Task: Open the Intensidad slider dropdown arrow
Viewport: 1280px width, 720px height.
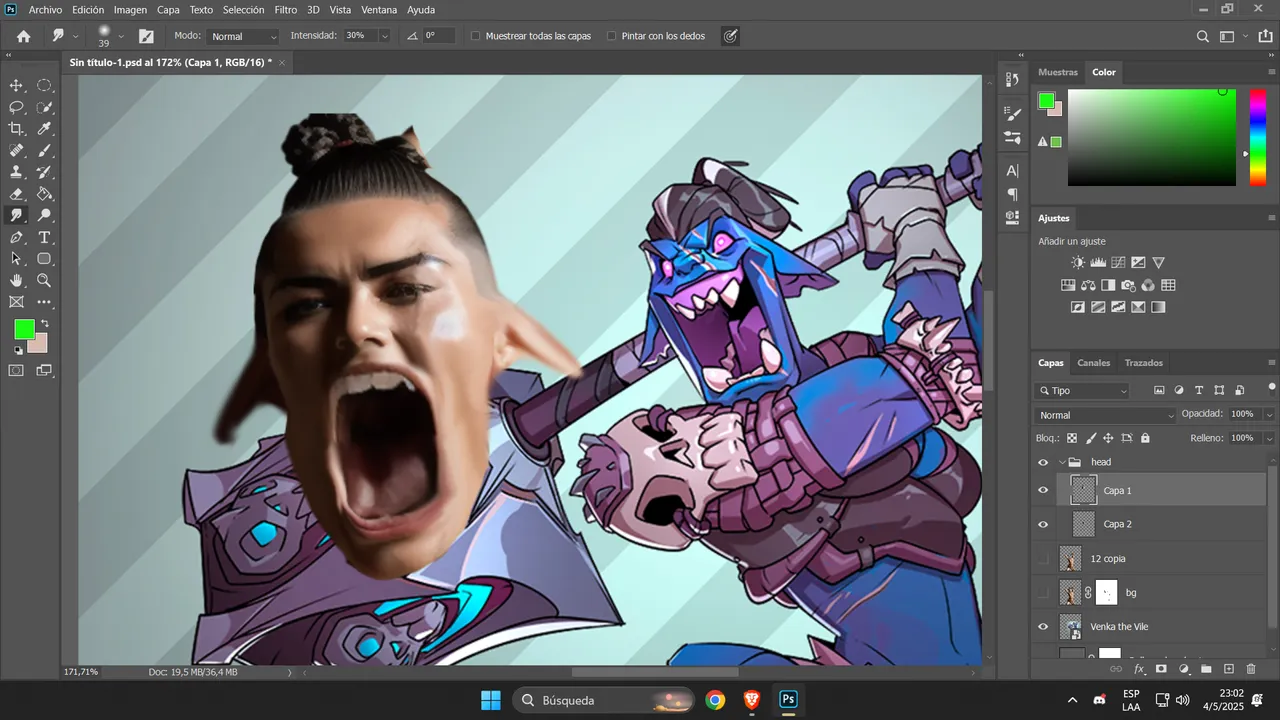Action: click(384, 36)
